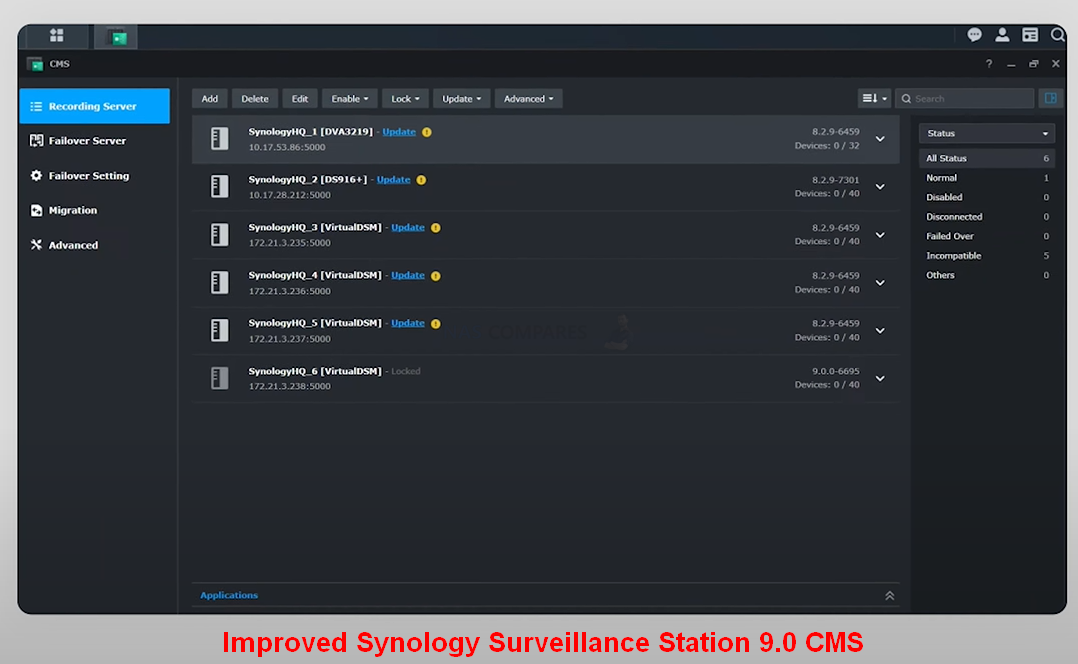Open the Update toolbar dropdown
This screenshot has width=1078, height=664.
(x=461, y=98)
